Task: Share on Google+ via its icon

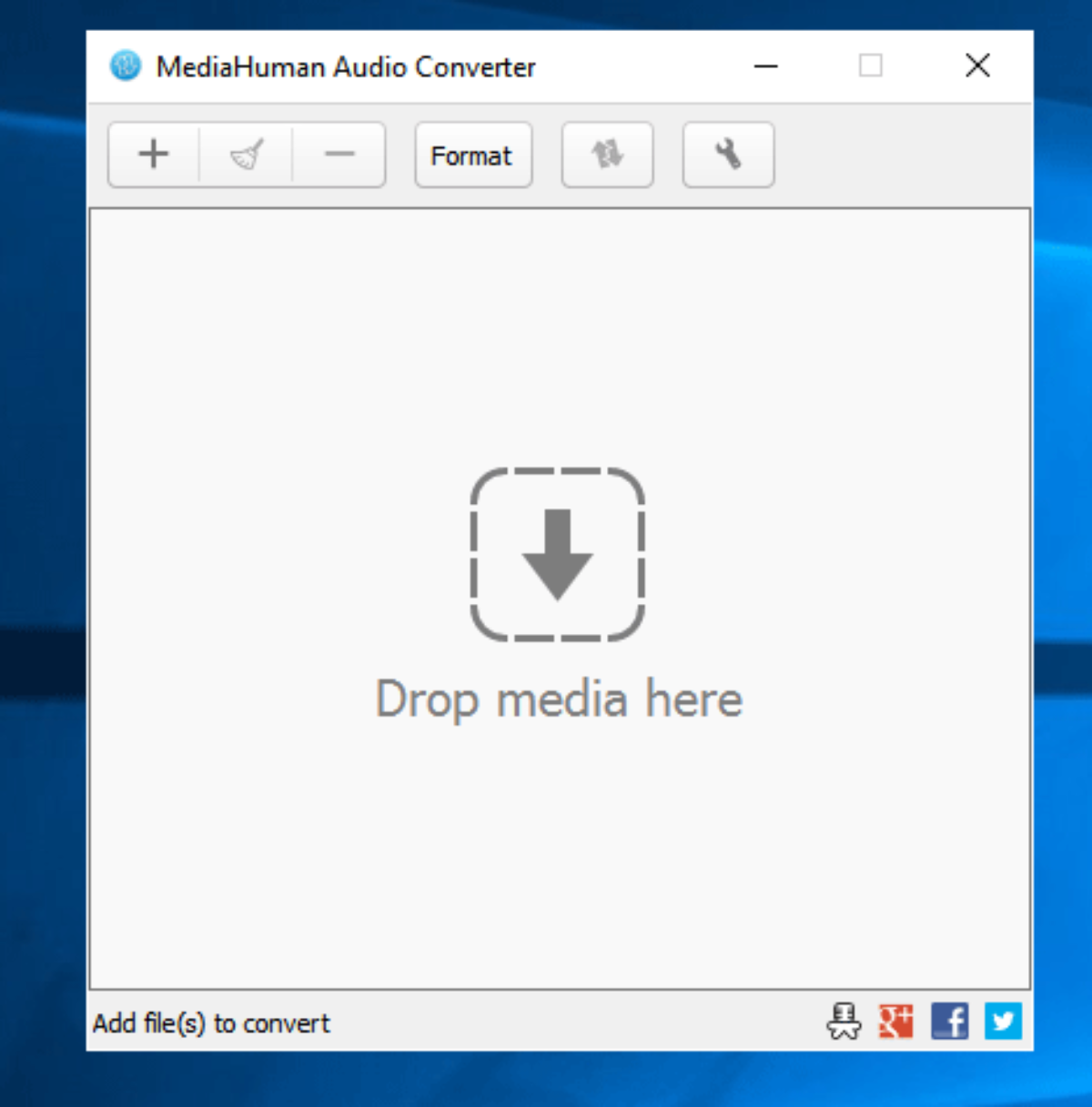Action: click(896, 1021)
